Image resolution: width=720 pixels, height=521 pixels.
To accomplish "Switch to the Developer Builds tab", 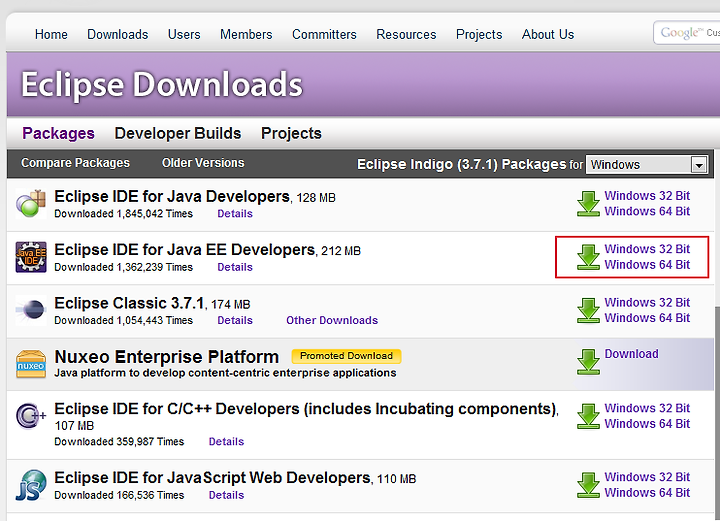I will click(x=178, y=133).
